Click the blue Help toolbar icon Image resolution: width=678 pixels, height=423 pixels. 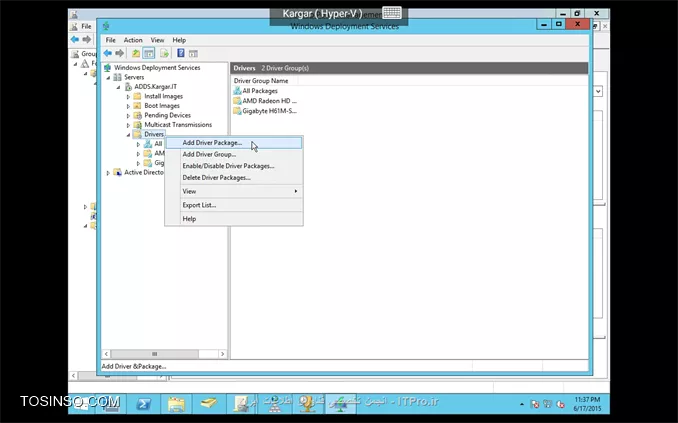pyautogui.click(x=181, y=53)
